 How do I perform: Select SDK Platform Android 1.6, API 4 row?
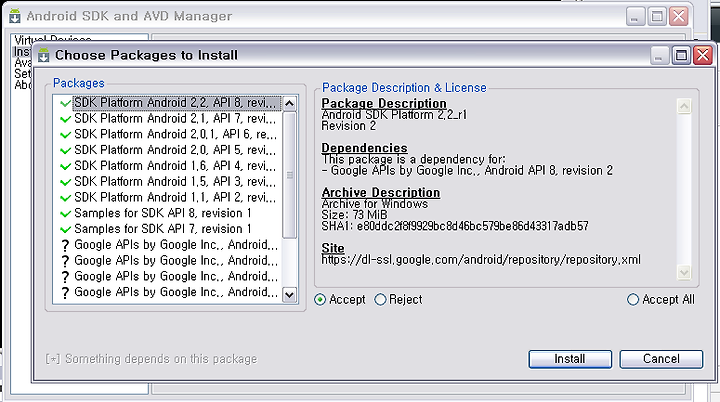(168, 165)
